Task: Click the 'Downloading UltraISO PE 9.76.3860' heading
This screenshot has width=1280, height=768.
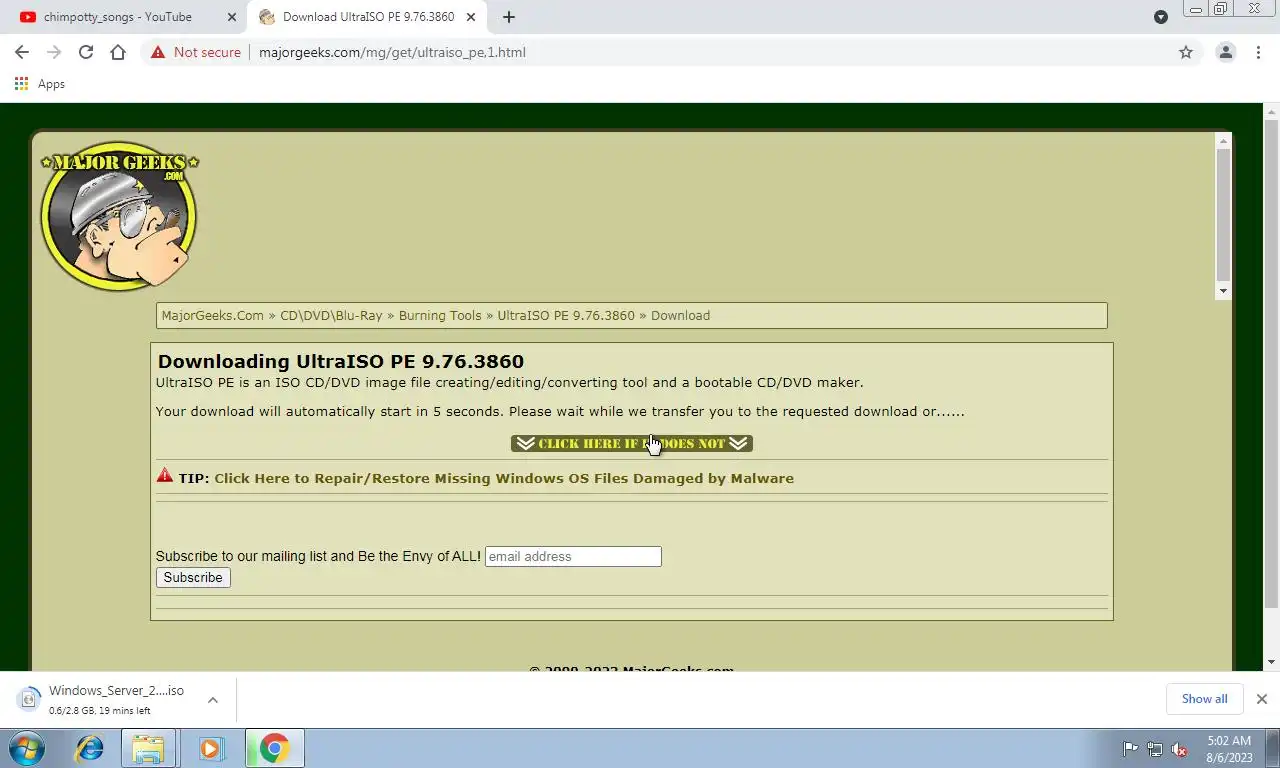Action: (341, 361)
